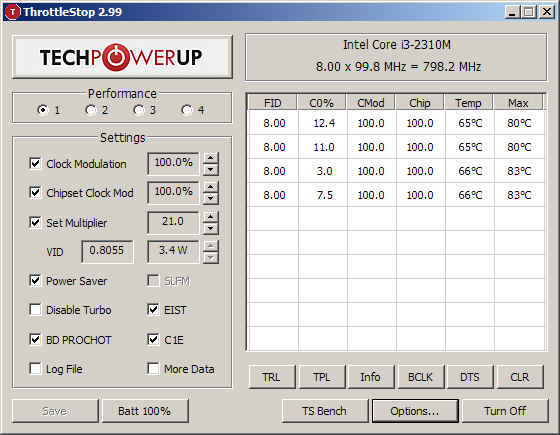This screenshot has height=435, width=560.
Task: Decrease Clock Modulation with down arrow
Action: pos(211,170)
